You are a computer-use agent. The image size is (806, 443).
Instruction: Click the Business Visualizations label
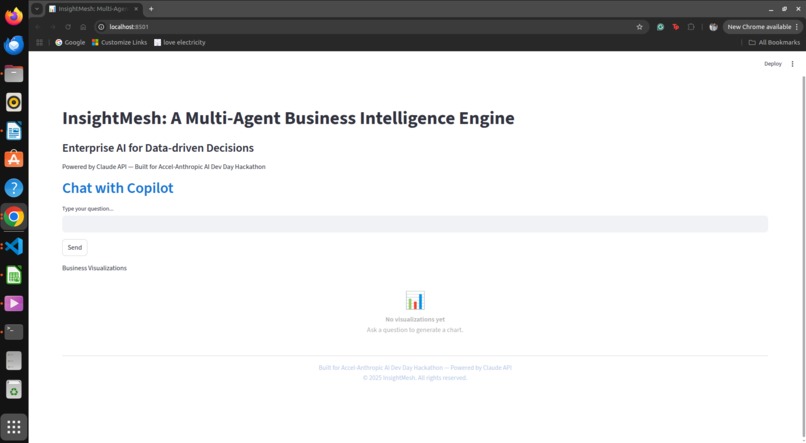[x=94, y=268]
